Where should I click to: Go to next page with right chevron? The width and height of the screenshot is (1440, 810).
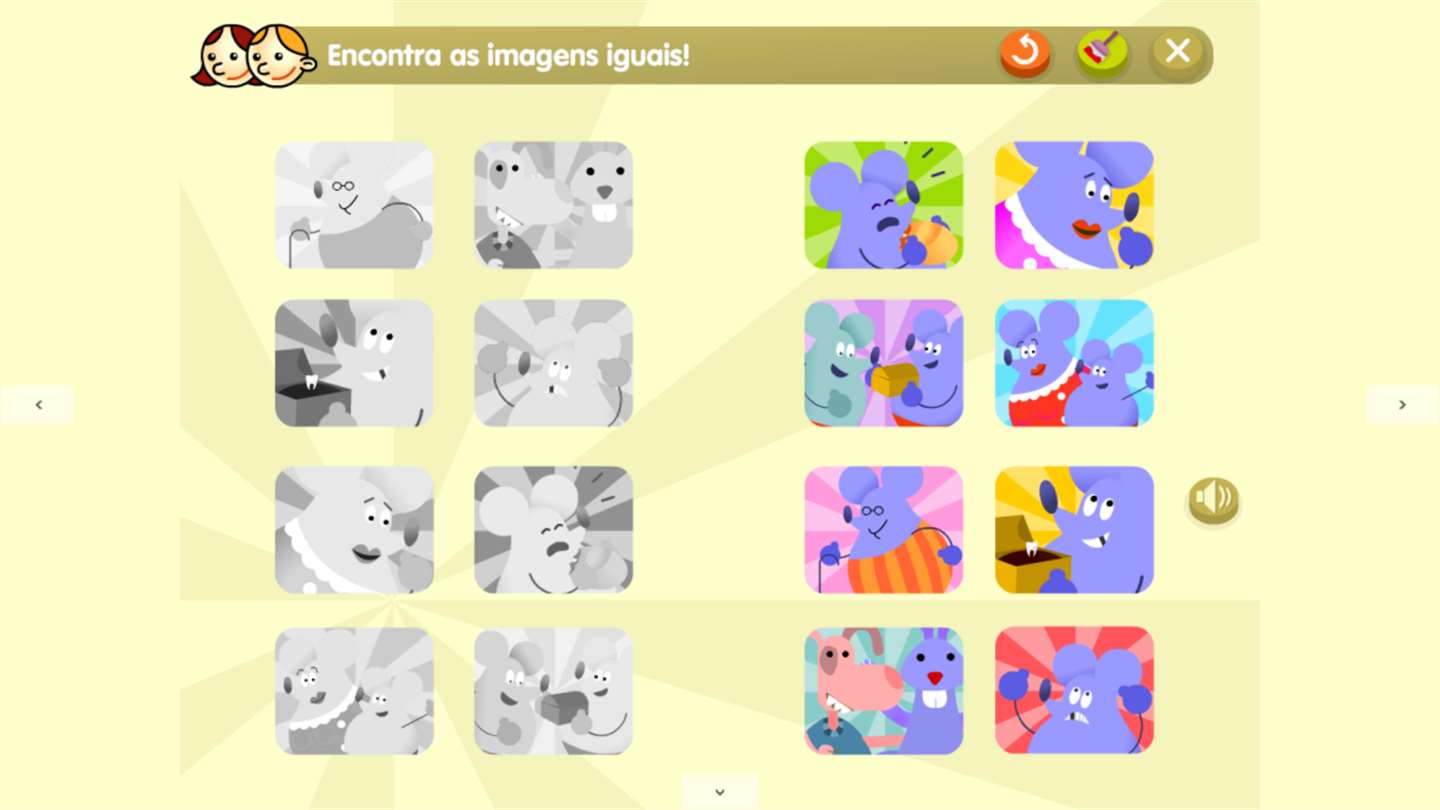coord(1402,405)
